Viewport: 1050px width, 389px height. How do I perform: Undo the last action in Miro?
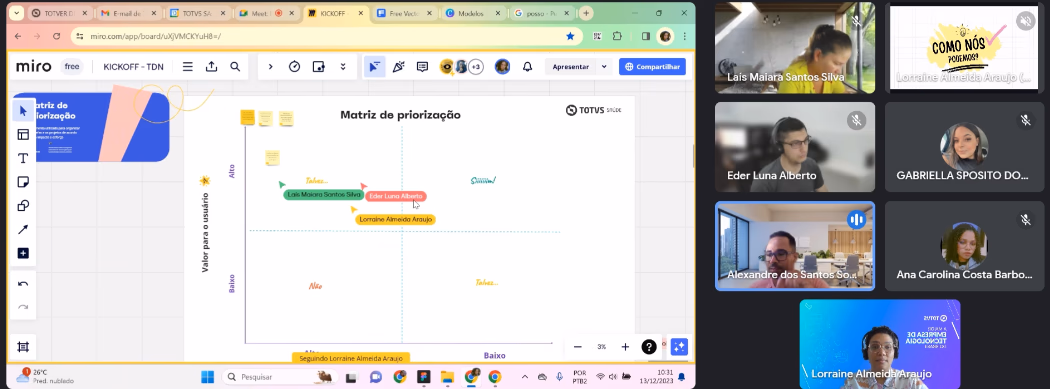point(23,284)
